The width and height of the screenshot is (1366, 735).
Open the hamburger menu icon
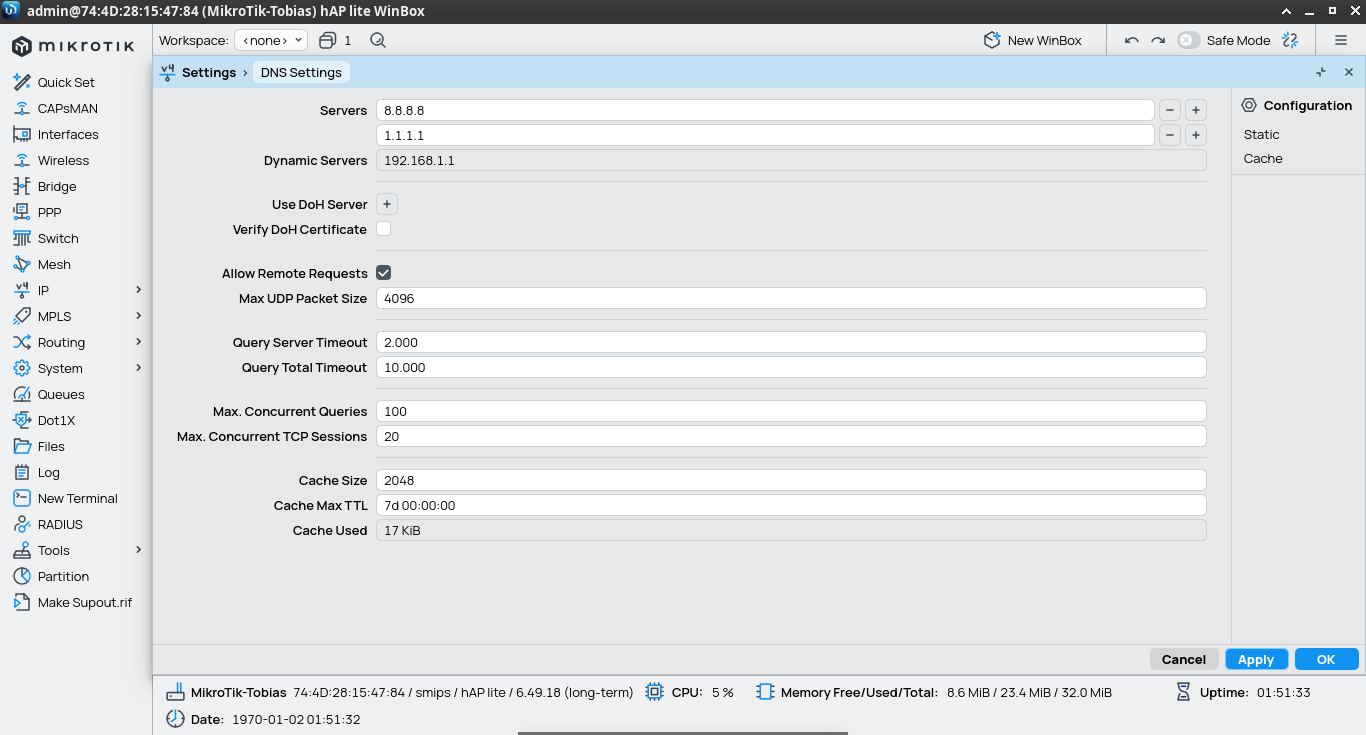point(1341,41)
